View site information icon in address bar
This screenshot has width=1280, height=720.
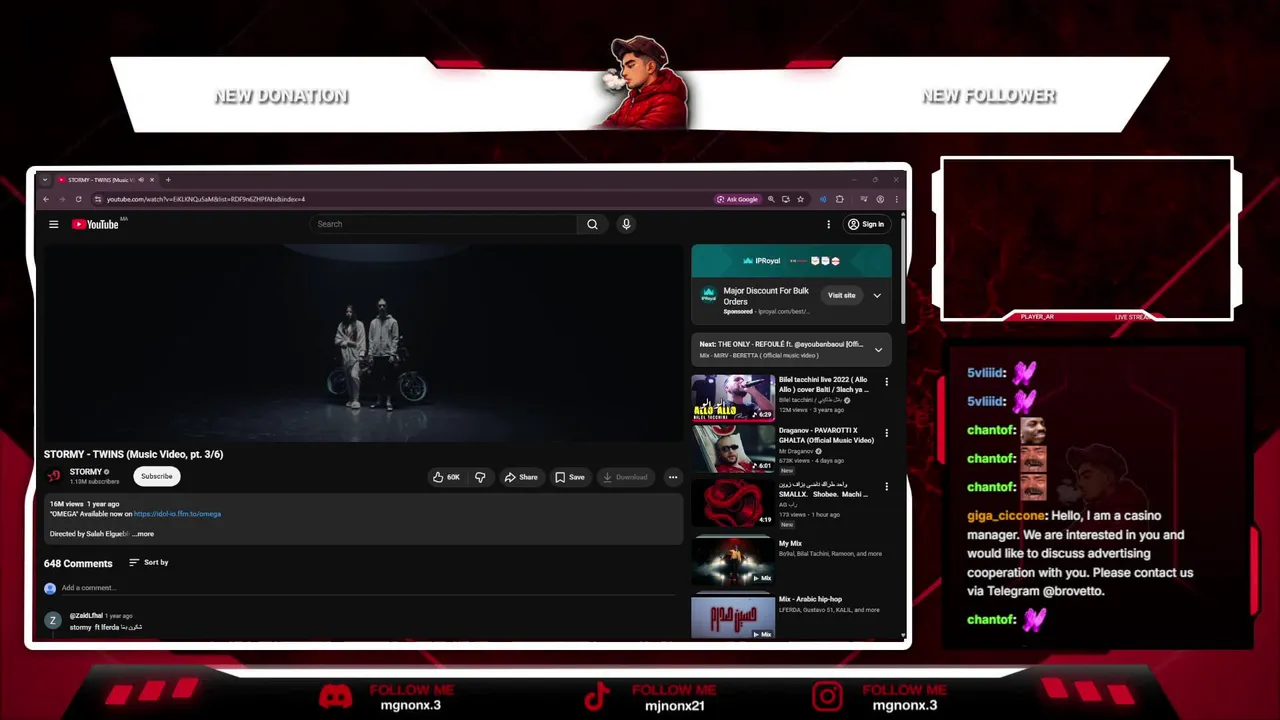click(x=97, y=199)
